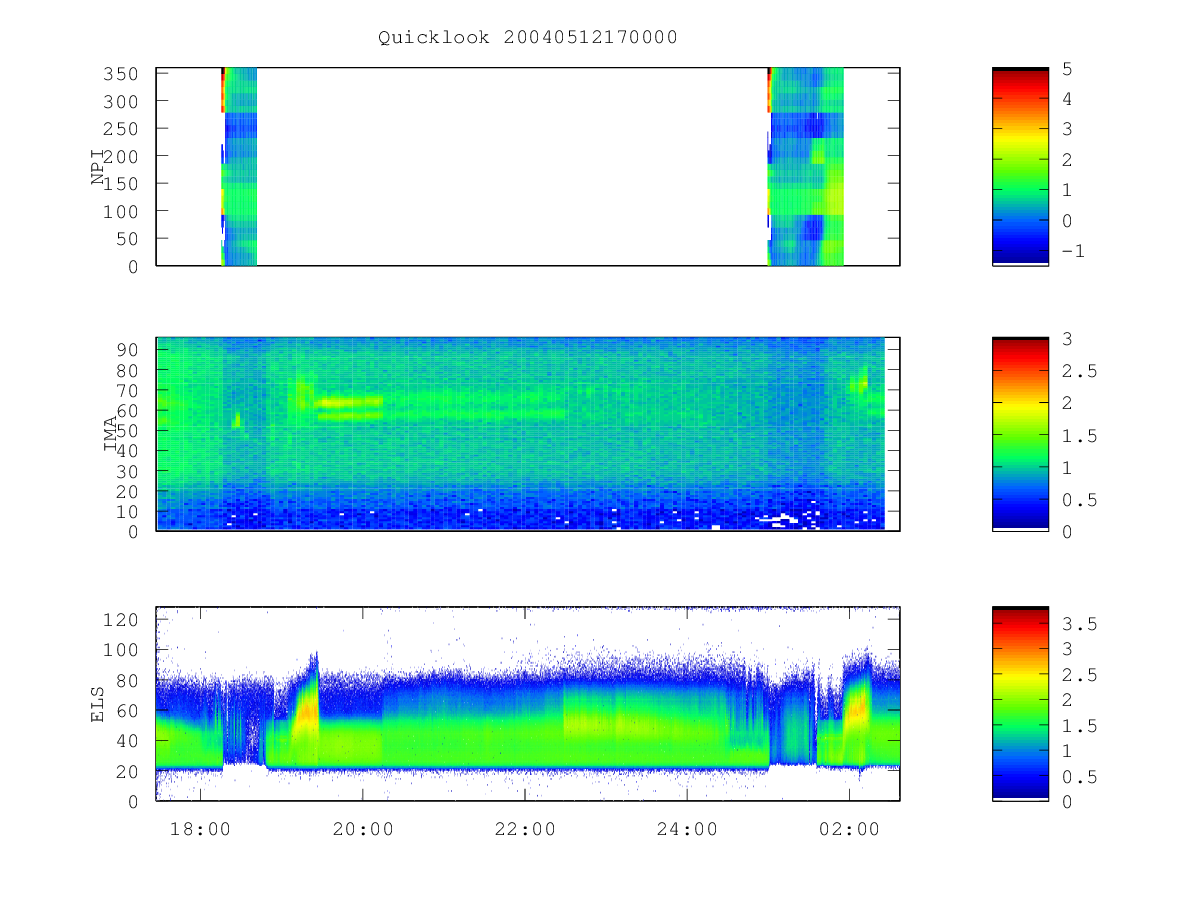Click the NPI data strip near 18:20
1200x900 pixels.
tap(239, 166)
